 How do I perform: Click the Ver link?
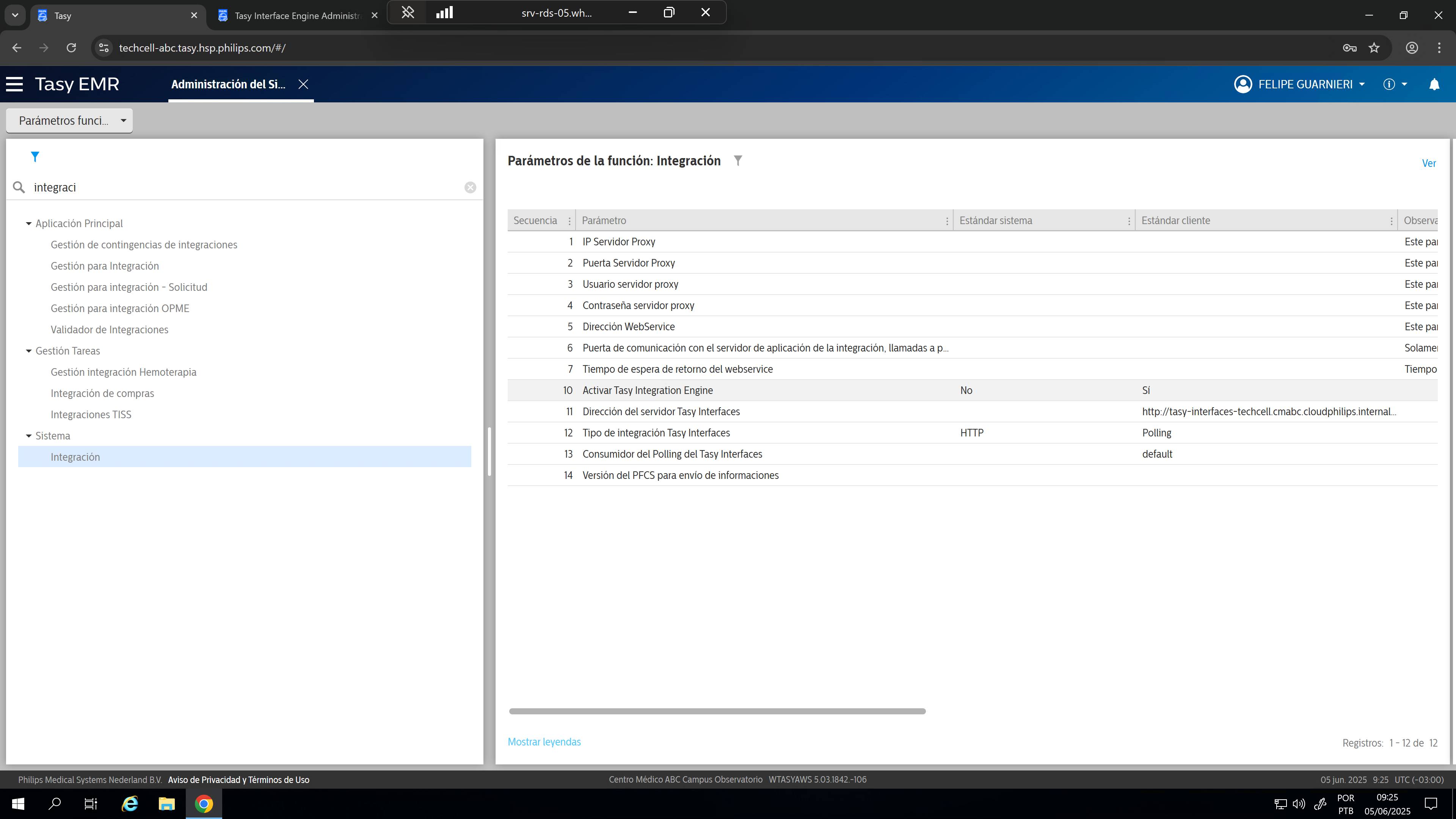click(x=1428, y=163)
